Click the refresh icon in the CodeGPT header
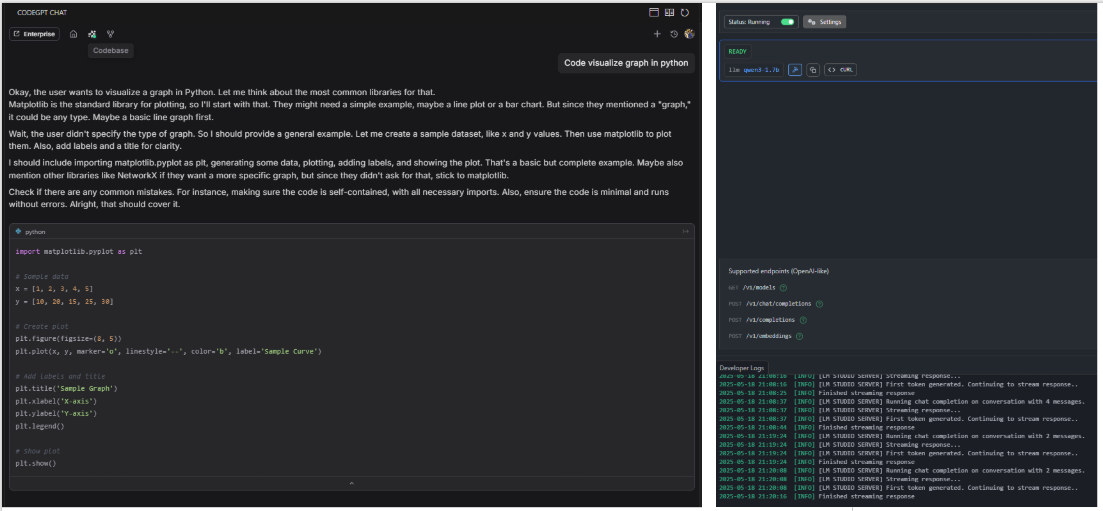 coord(685,13)
